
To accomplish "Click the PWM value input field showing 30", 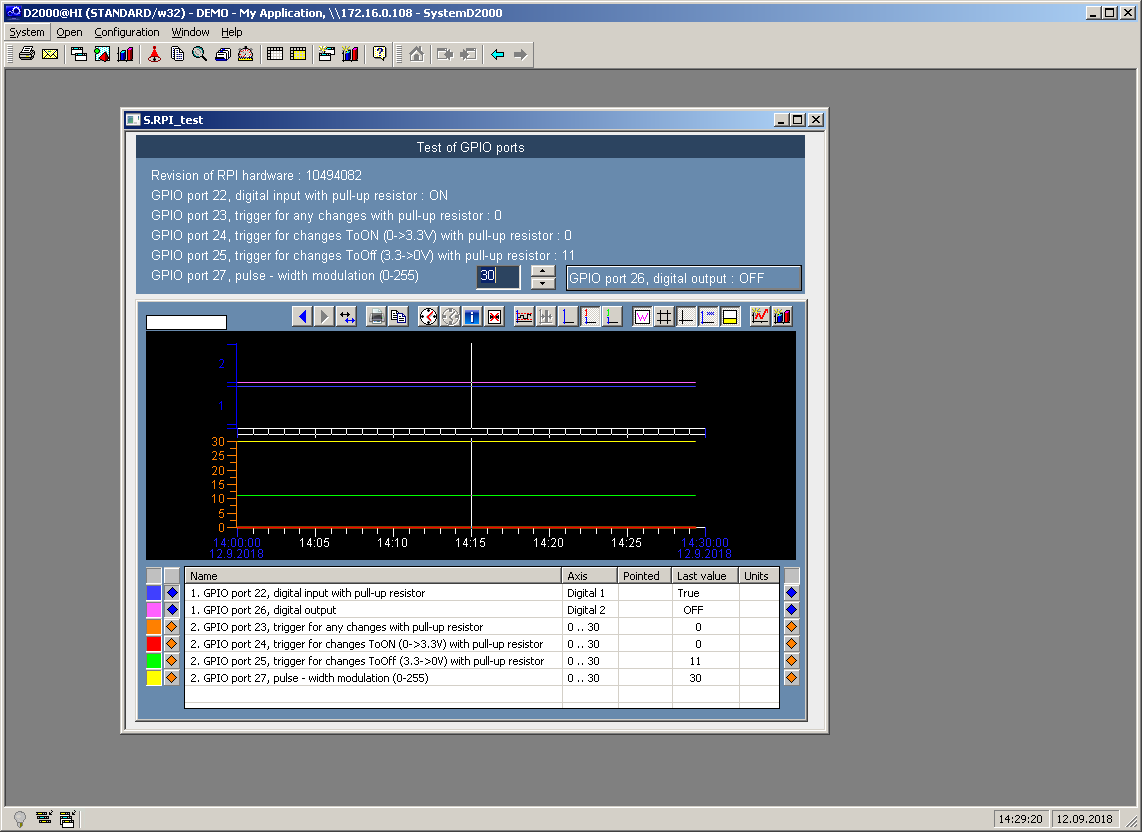I will click(498, 277).
